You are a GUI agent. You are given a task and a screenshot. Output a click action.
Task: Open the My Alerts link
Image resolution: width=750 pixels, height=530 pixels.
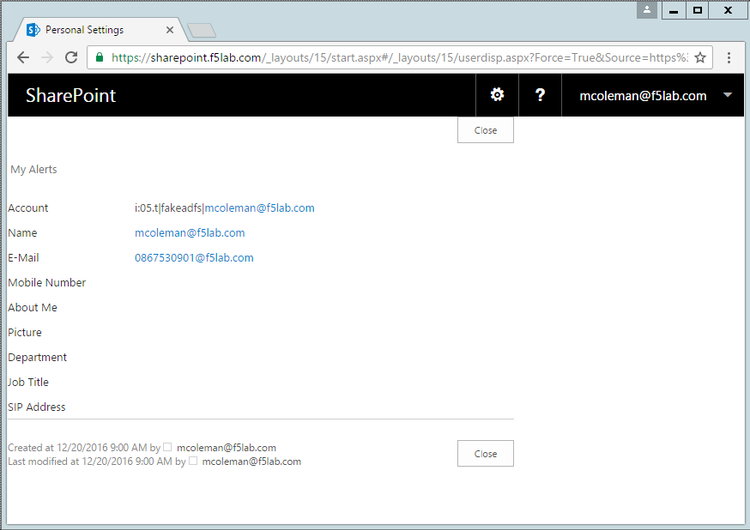[33, 169]
